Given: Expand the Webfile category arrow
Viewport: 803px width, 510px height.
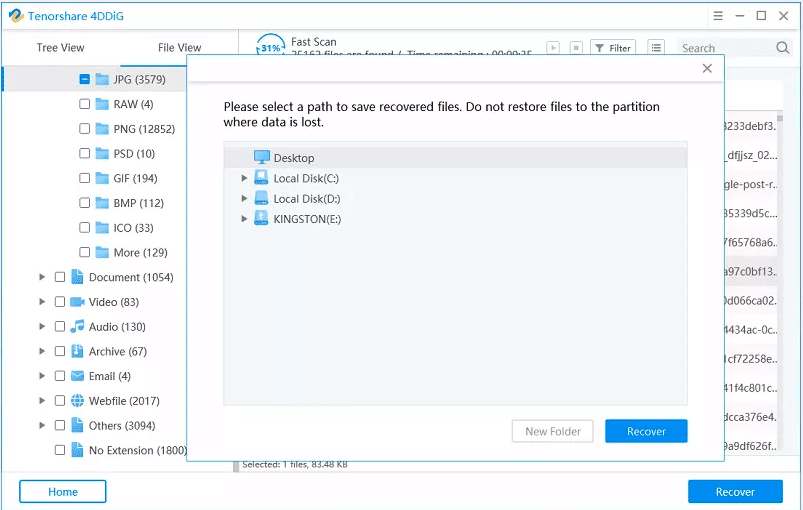Looking at the screenshot, I should (42, 400).
